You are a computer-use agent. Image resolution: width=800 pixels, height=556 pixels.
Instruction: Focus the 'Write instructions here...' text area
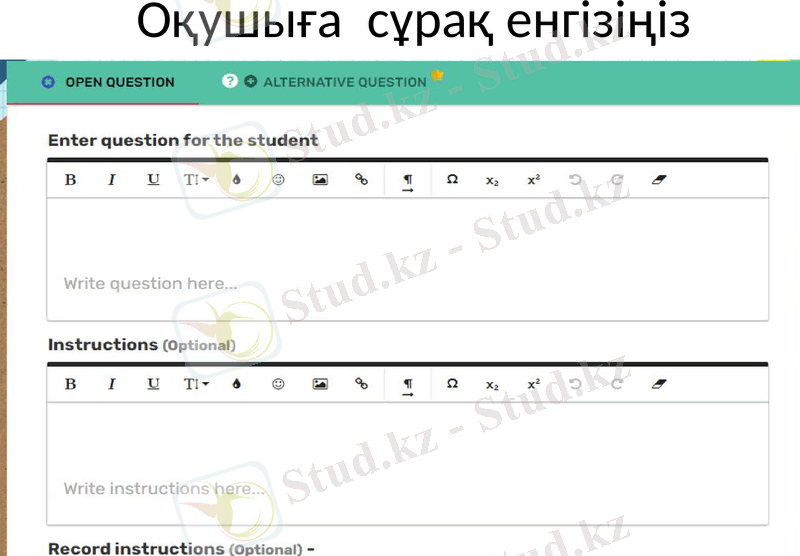click(407, 464)
